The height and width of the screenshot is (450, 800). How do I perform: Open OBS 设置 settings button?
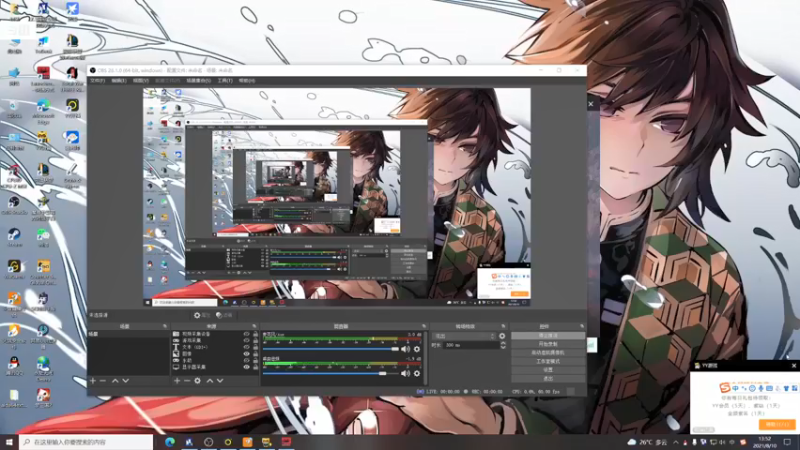[x=548, y=370]
